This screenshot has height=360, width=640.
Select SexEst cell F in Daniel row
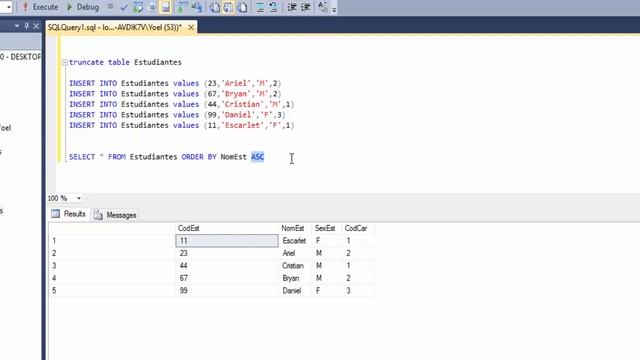[x=327, y=291]
